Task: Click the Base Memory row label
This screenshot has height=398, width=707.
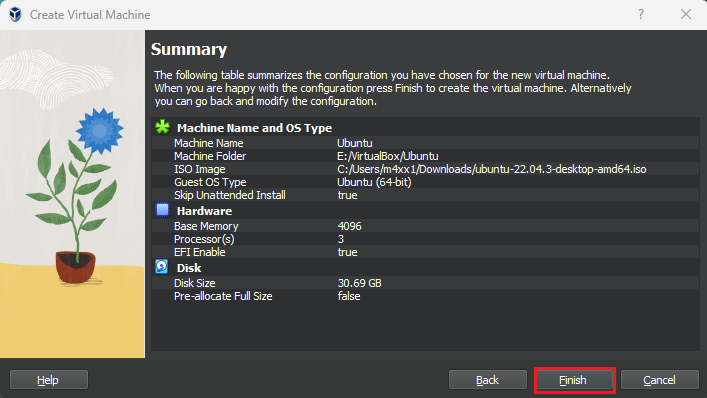Action: (206, 226)
